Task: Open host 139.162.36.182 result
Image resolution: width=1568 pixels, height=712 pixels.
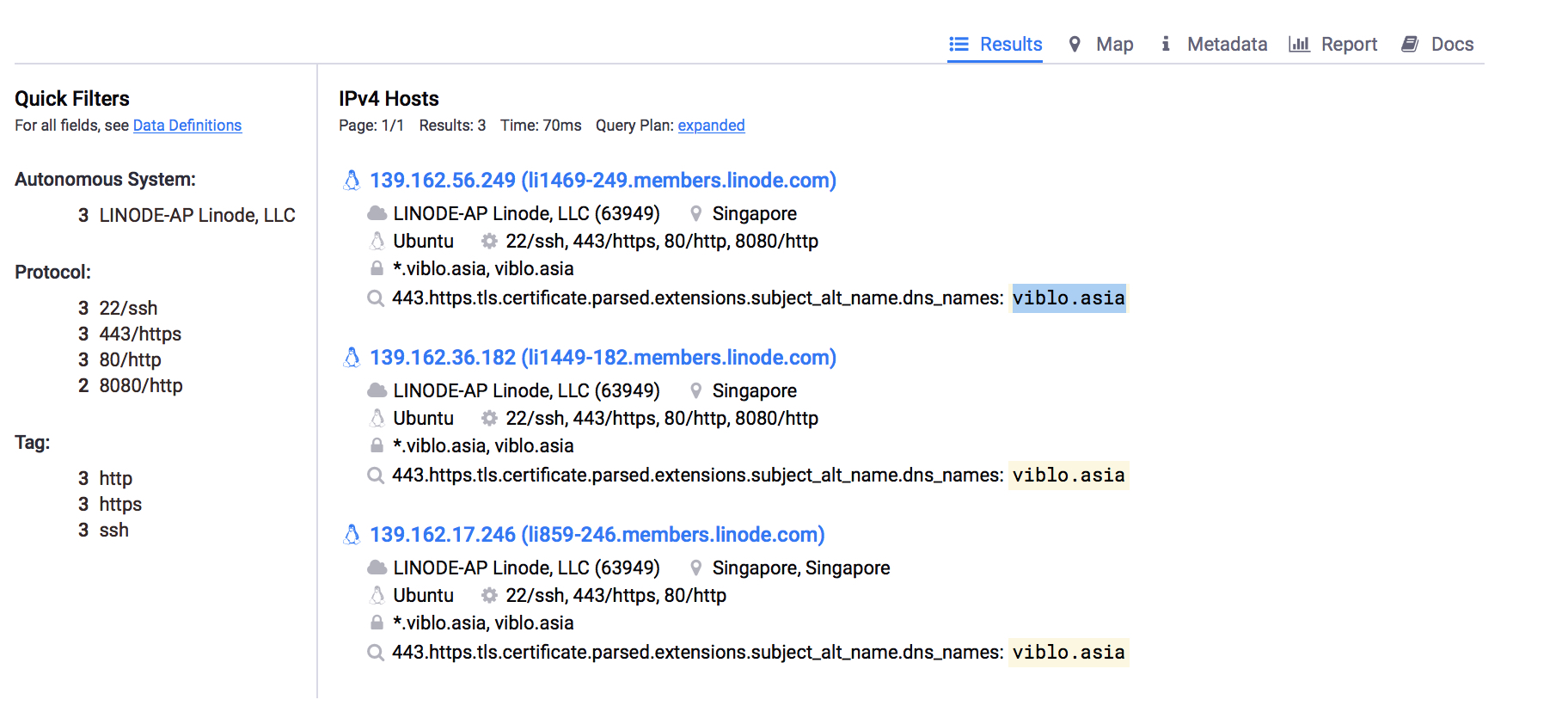Action: (x=603, y=358)
